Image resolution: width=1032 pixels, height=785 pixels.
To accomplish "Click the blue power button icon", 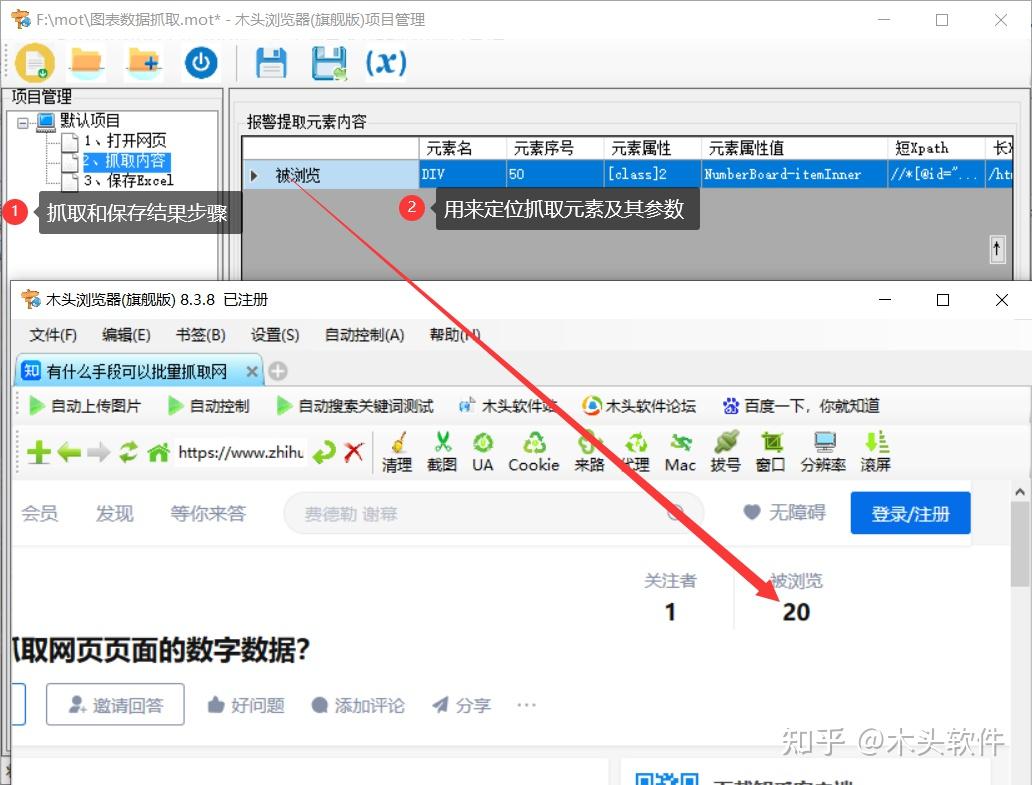I will tap(201, 63).
